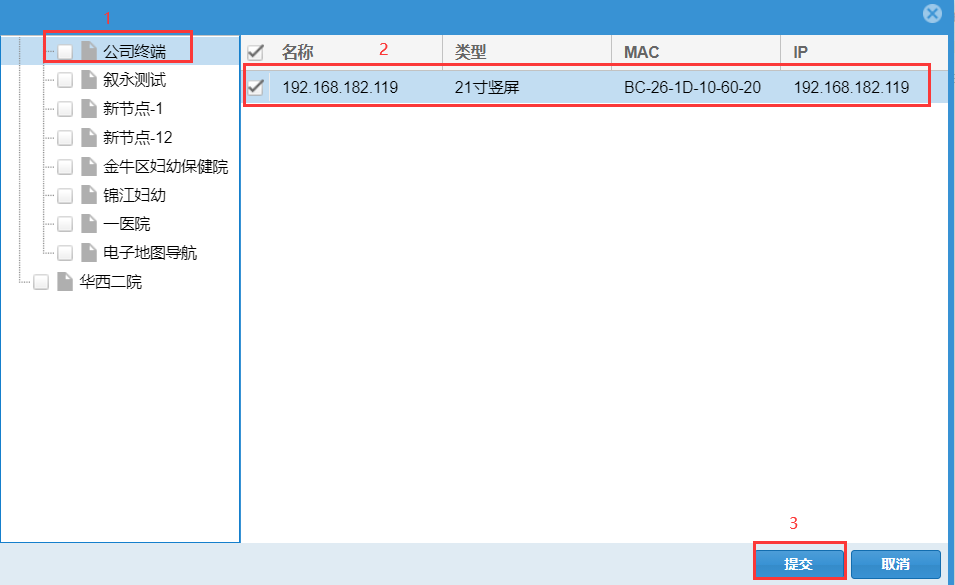Screen dimensions: 955x585
Task: Check the 华西二院 checkbox
Action: point(41,282)
